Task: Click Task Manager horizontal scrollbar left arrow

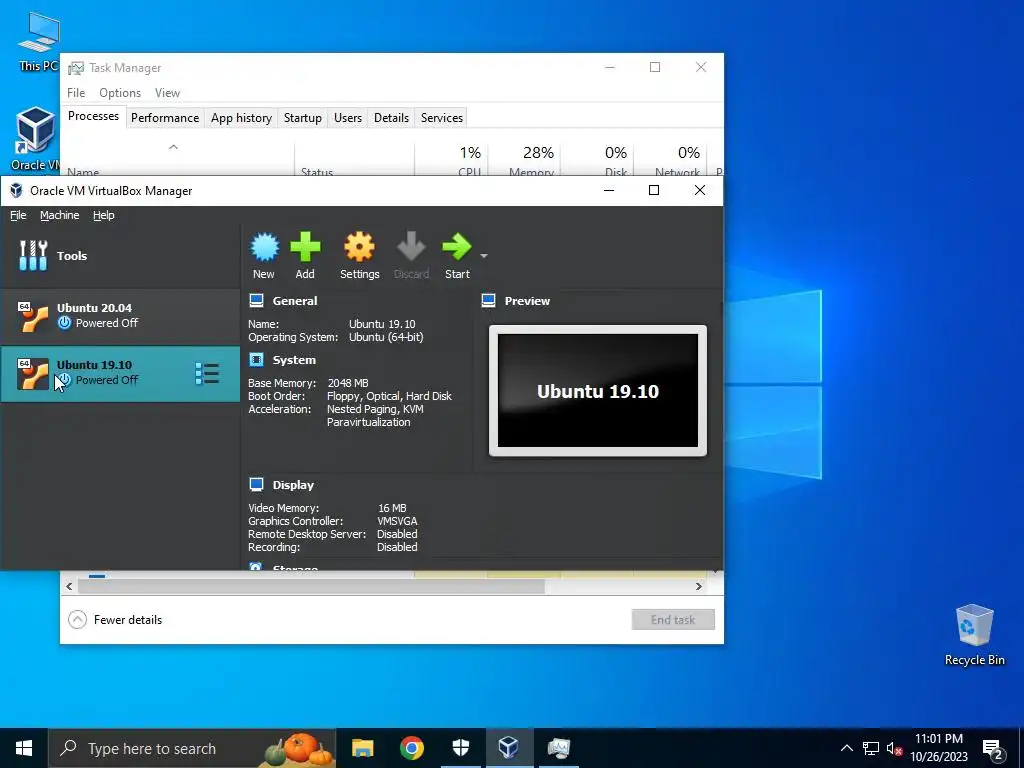Action: (x=69, y=586)
